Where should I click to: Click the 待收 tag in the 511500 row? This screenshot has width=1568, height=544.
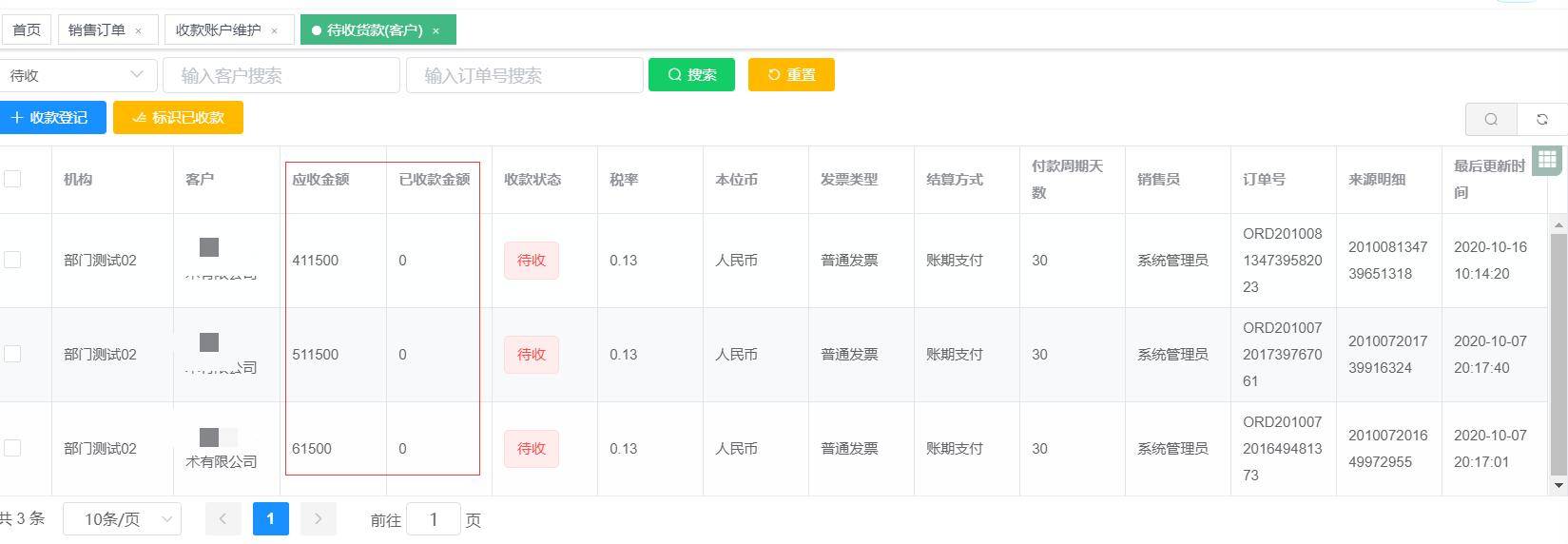[x=532, y=354]
